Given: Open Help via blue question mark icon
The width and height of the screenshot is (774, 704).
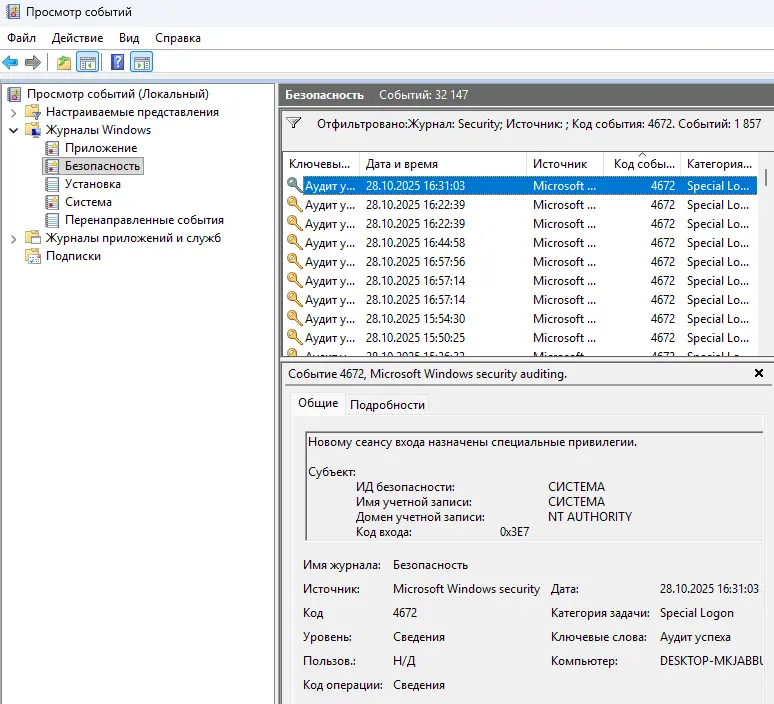Looking at the screenshot, I should pos(118,63).
